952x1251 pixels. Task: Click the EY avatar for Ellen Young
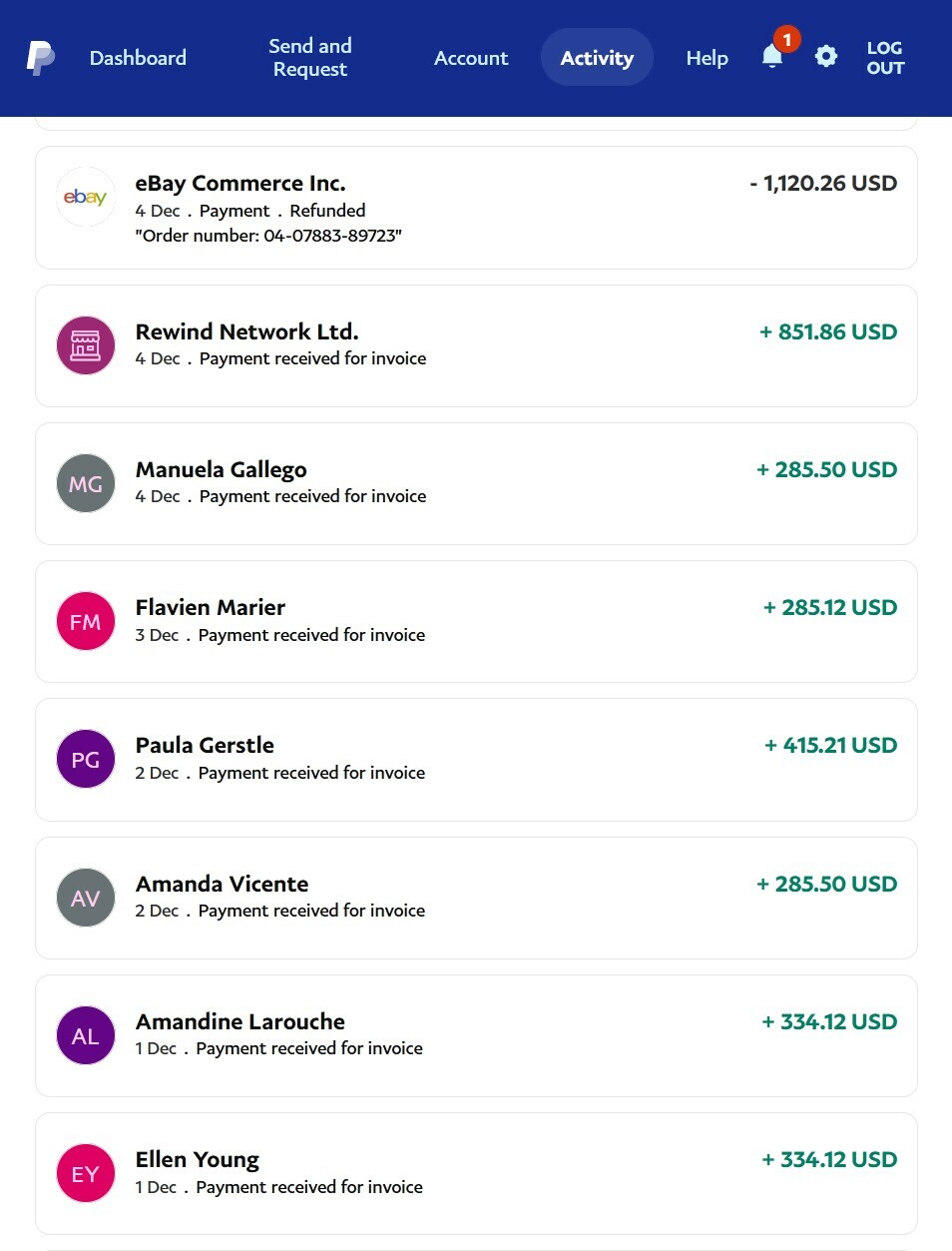(x=86, y=1173)
